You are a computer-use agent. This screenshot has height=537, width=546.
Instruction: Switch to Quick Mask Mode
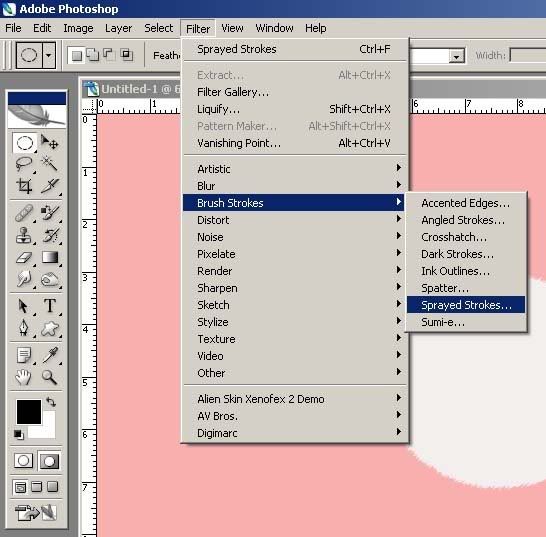click(49, 461)
